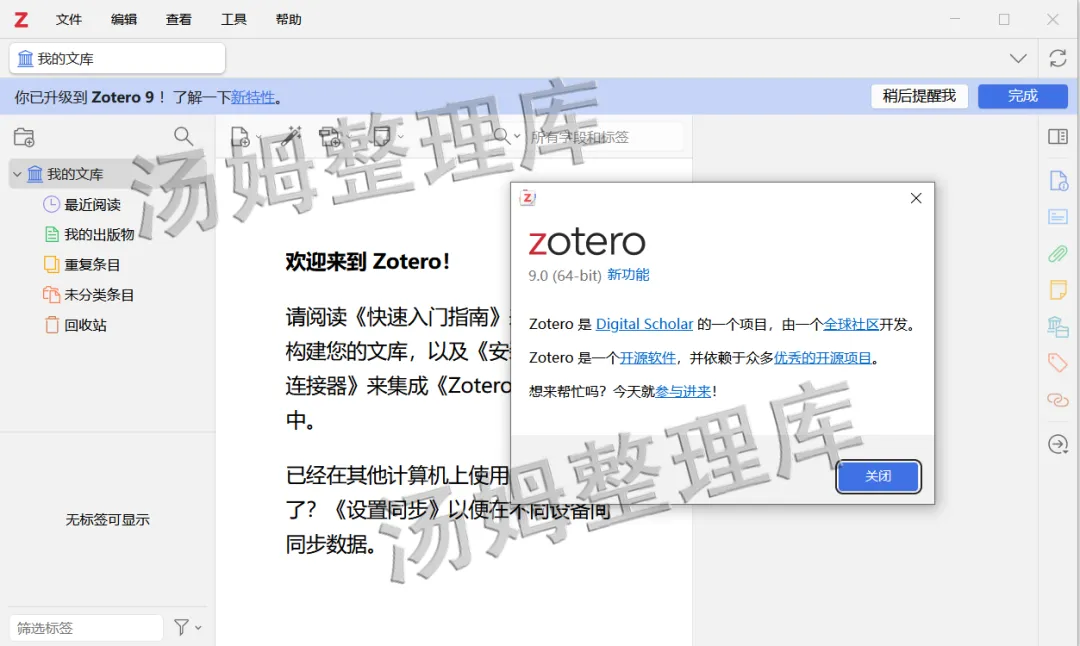Click the 关闭 button in the dialog
Image resolution: width=1080 pixels, height=646 pixels.
pyautogui.click(x=878, y=477)
